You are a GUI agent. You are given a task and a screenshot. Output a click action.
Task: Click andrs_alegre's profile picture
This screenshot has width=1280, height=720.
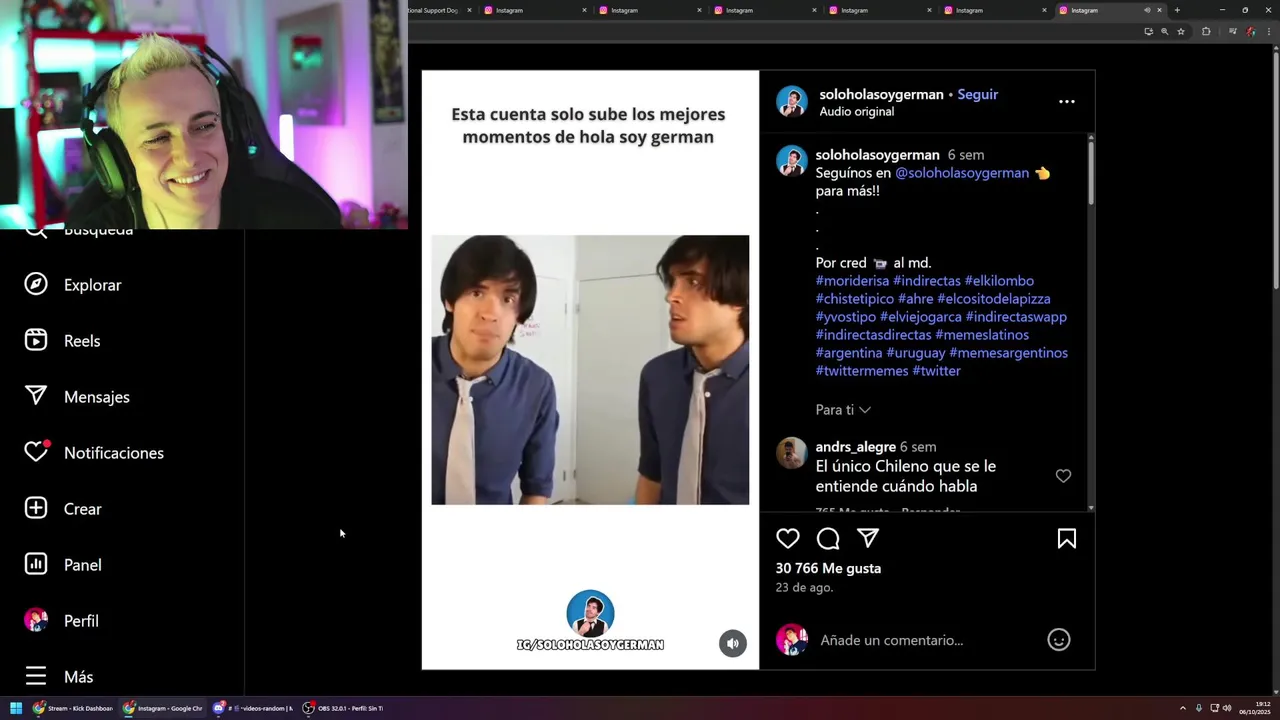pos(792,453)
